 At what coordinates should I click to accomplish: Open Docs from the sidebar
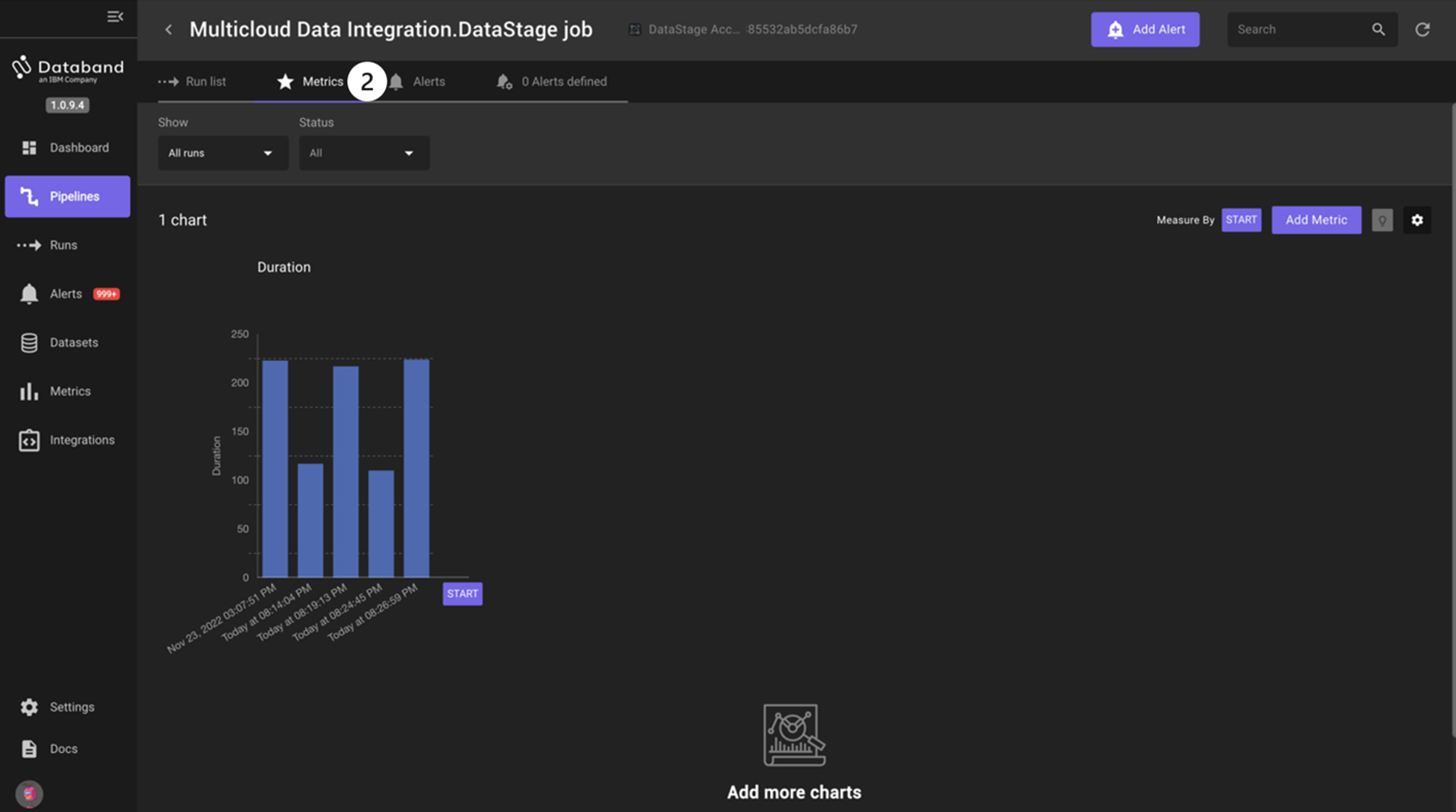tap(63, 749)
